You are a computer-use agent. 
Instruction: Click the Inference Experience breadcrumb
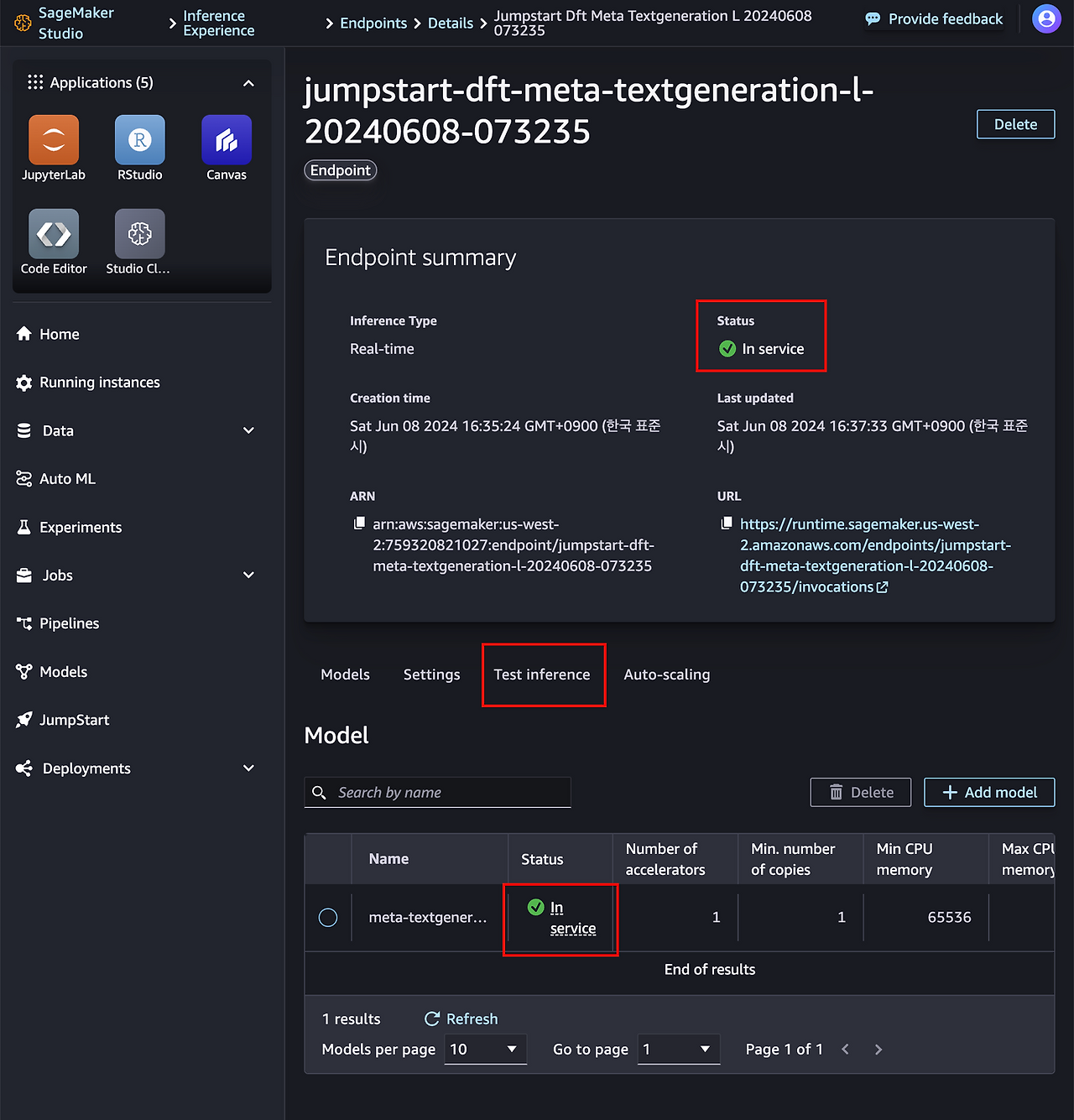click(x=219, y=23)
